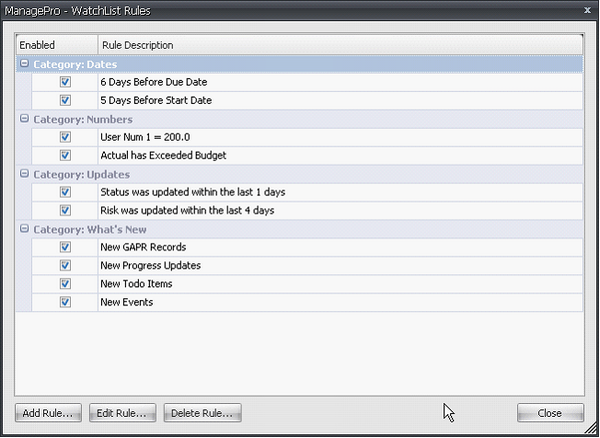
Task: Select the Category: What's New header label
Action: (x=90, y=230)
